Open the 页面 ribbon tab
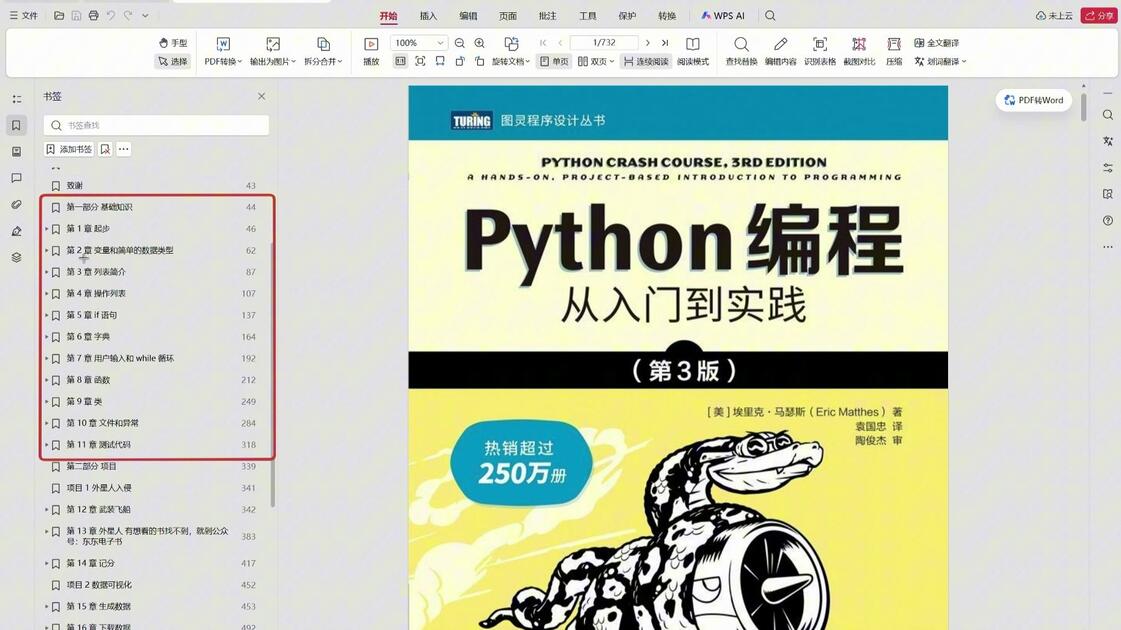The width and height of the screenshot is (1121, 630). click(508, 16)
